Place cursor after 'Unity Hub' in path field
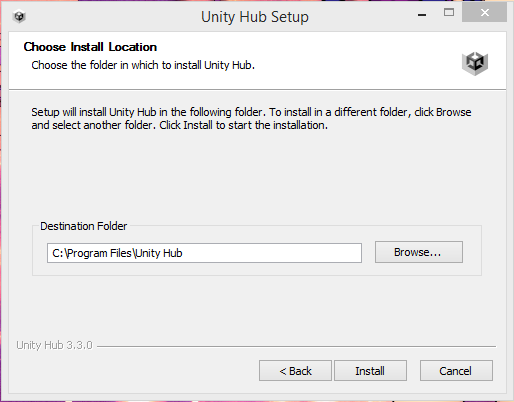The width and height of the screenshot is (514, 402). click(184, 253)
